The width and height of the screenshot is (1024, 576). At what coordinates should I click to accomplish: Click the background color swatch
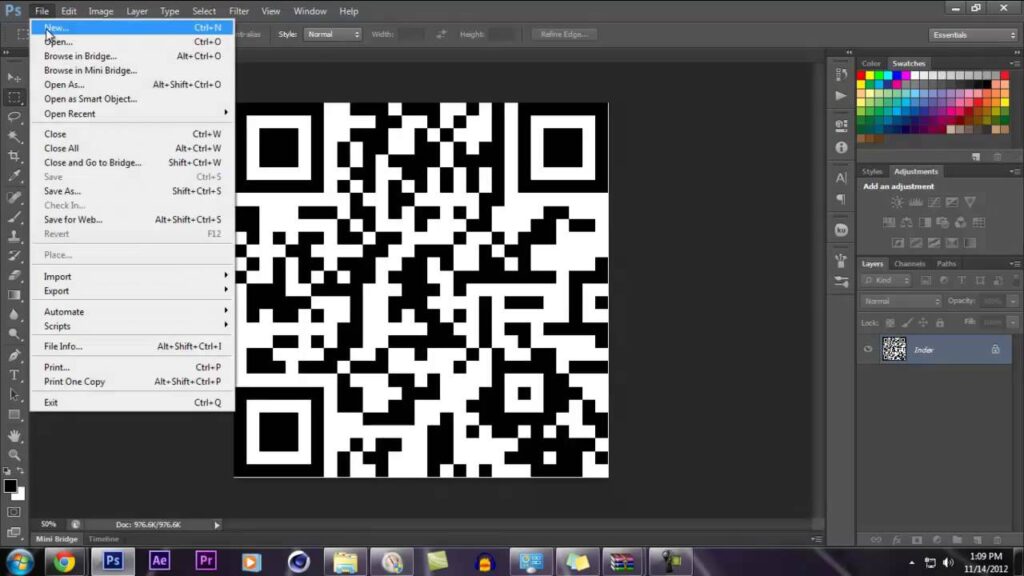click(x=21, y=495)
